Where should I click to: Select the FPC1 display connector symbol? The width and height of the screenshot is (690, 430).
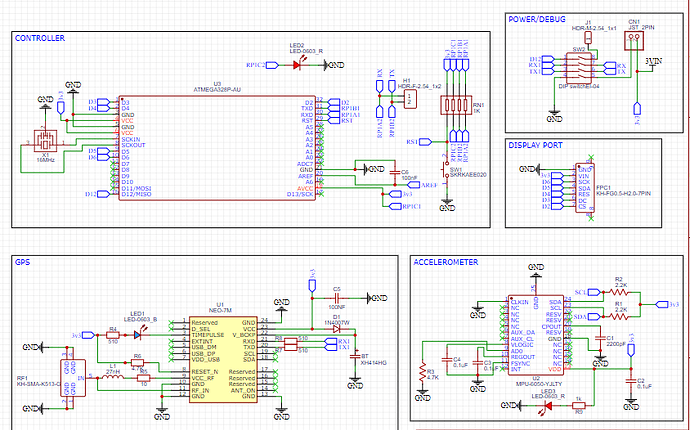pyautogui.click(x=585, y=188)
